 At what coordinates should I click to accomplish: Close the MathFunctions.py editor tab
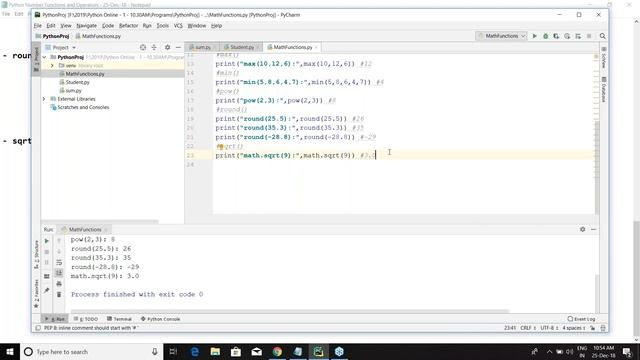(316, 47)
